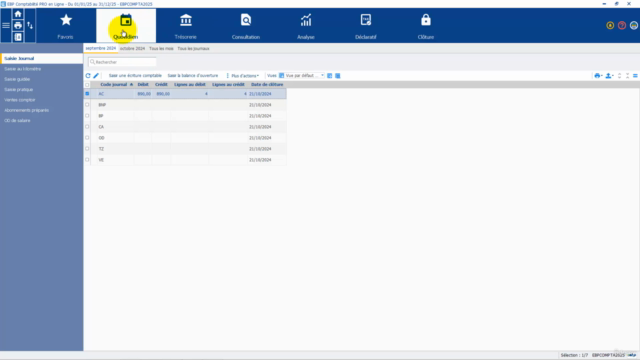Viewport: 640px width, 360px height.
Task: Go to the home icon
Action: pos(18,14)
